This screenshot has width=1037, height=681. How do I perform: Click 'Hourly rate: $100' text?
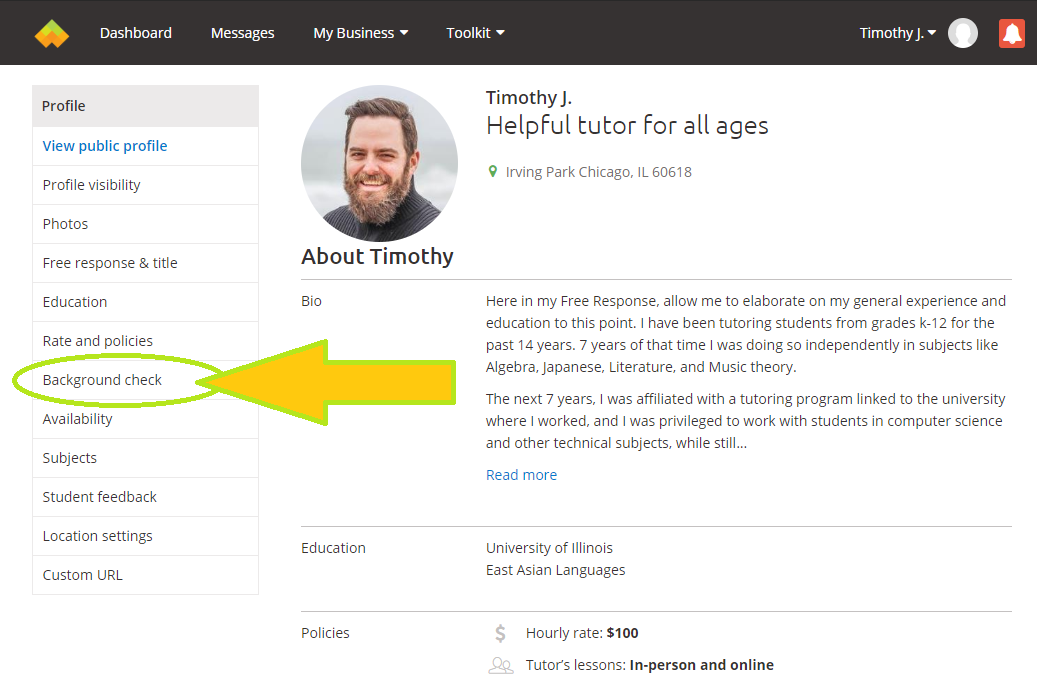(582, 633)
